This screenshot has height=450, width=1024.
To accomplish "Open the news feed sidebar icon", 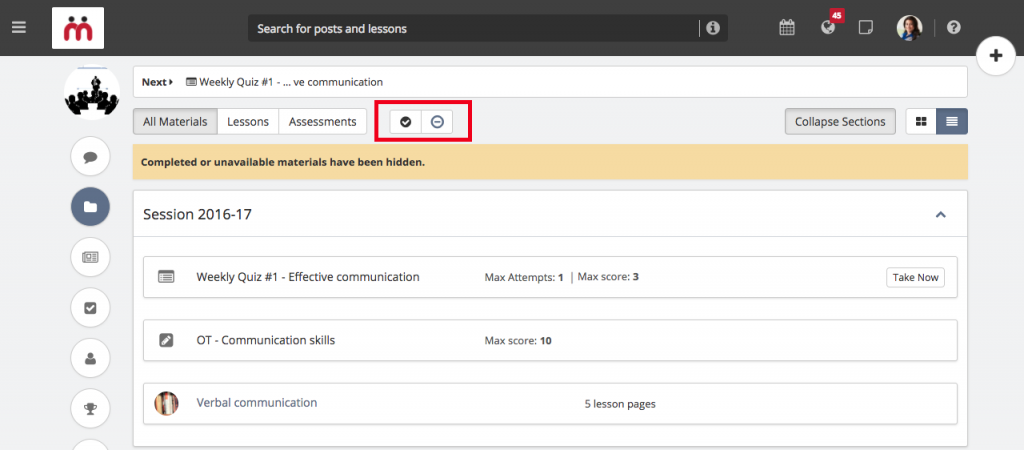I will 90,257.
